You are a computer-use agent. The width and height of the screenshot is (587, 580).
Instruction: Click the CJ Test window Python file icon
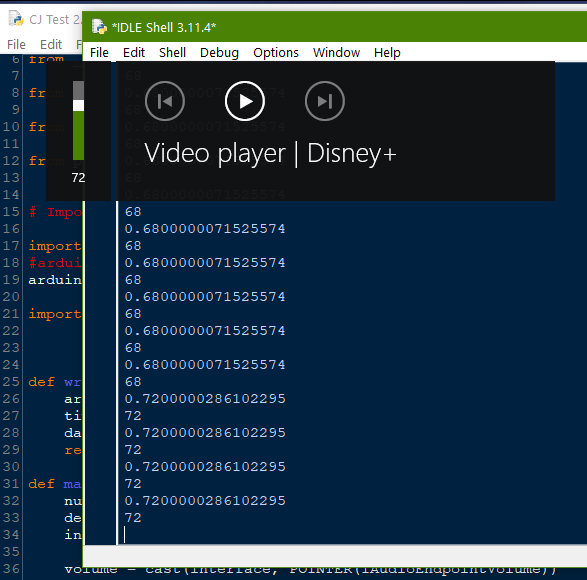point(16,19)
